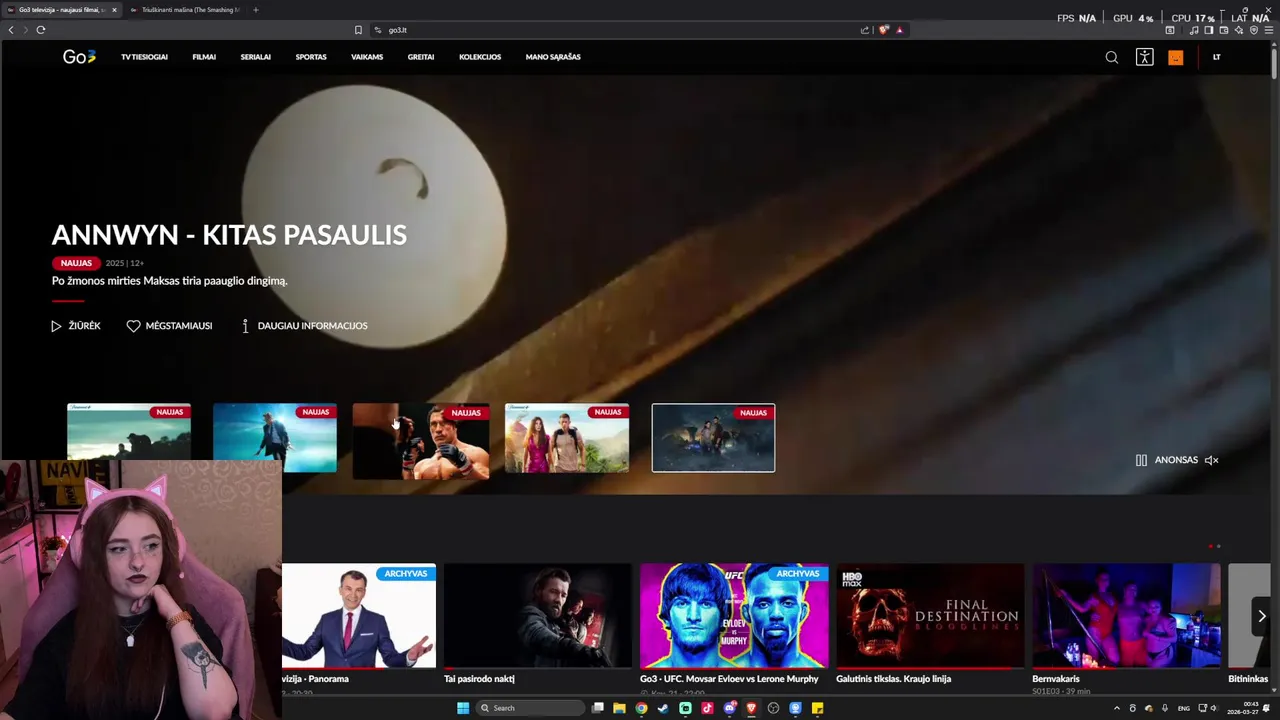Viewport: 1280px width, 720px height.
Task: Open a new browser tab
Action: click(x=255, y=10)
